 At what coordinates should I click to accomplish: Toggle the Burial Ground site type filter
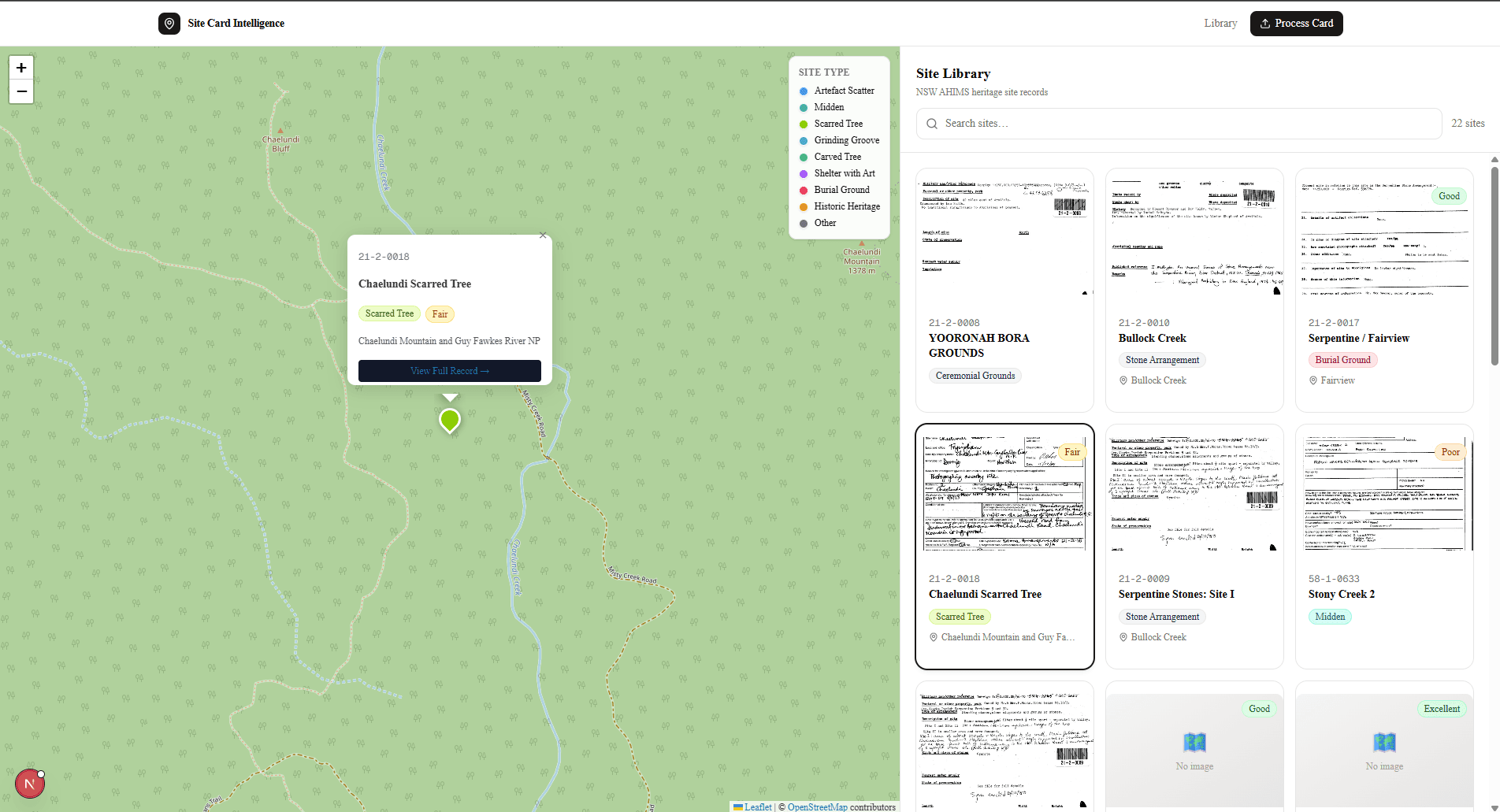click(x=841, y=190)
